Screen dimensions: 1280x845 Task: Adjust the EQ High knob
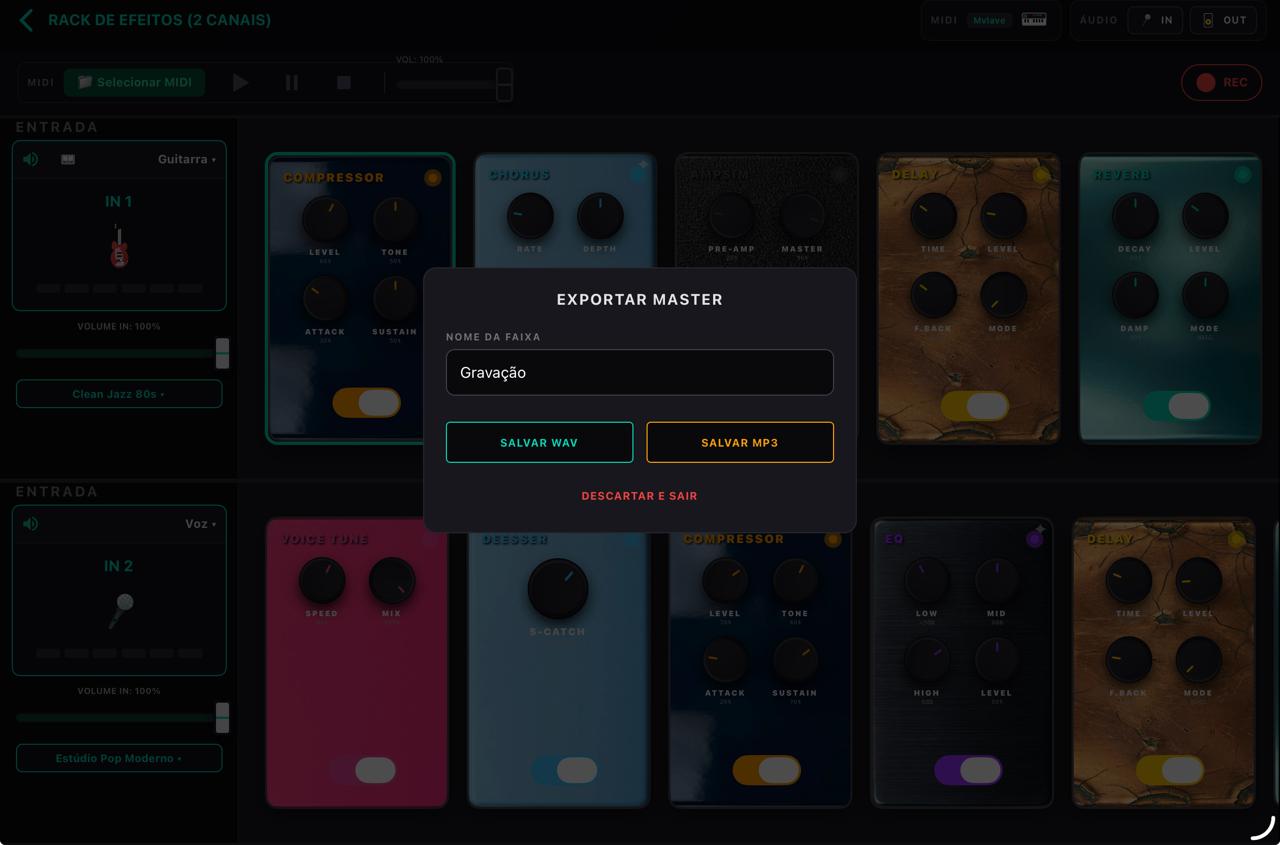(927, 660)
